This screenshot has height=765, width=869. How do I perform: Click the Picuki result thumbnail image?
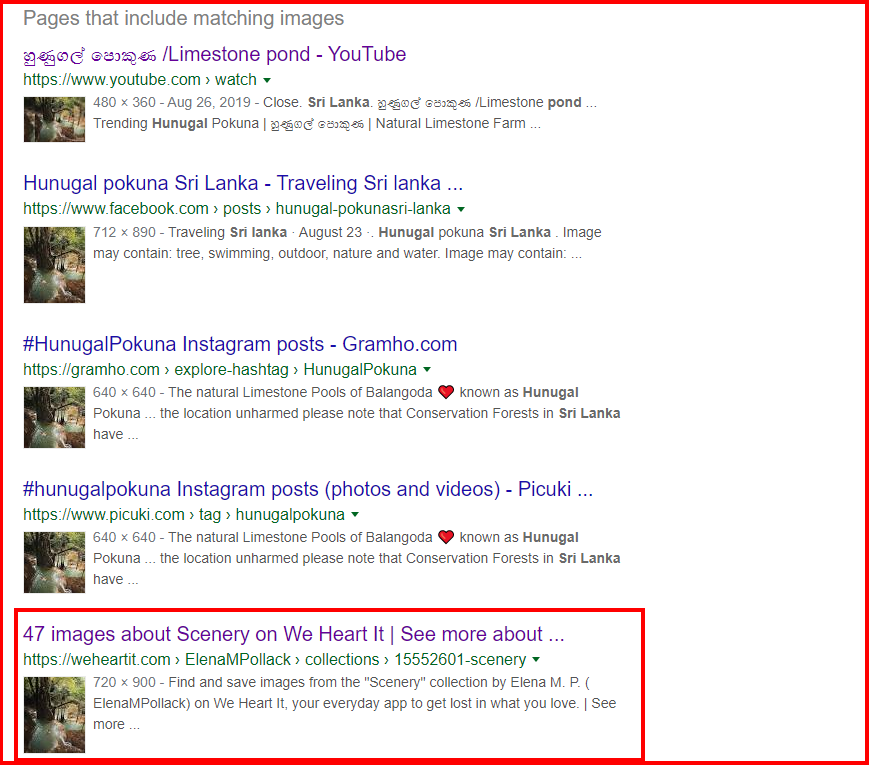54,563
